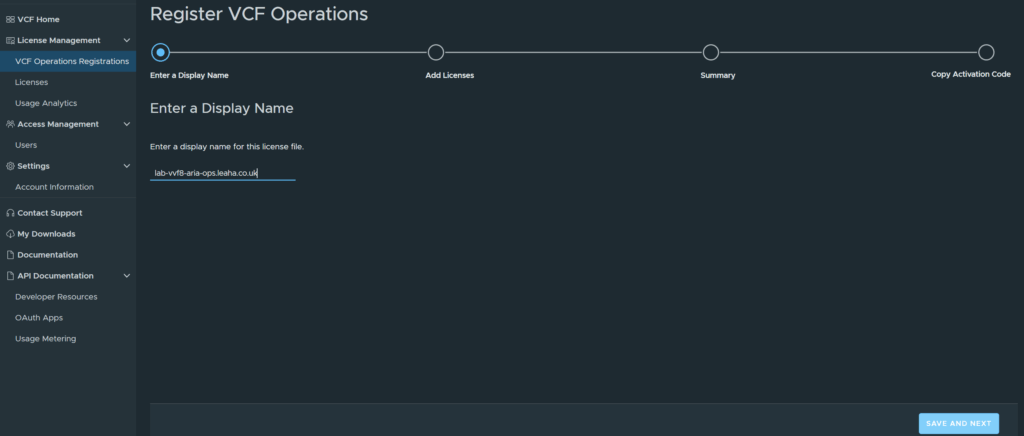Click the API Documentation file icon
This screenshot has height=436, width=1024.
coord(10,275)
